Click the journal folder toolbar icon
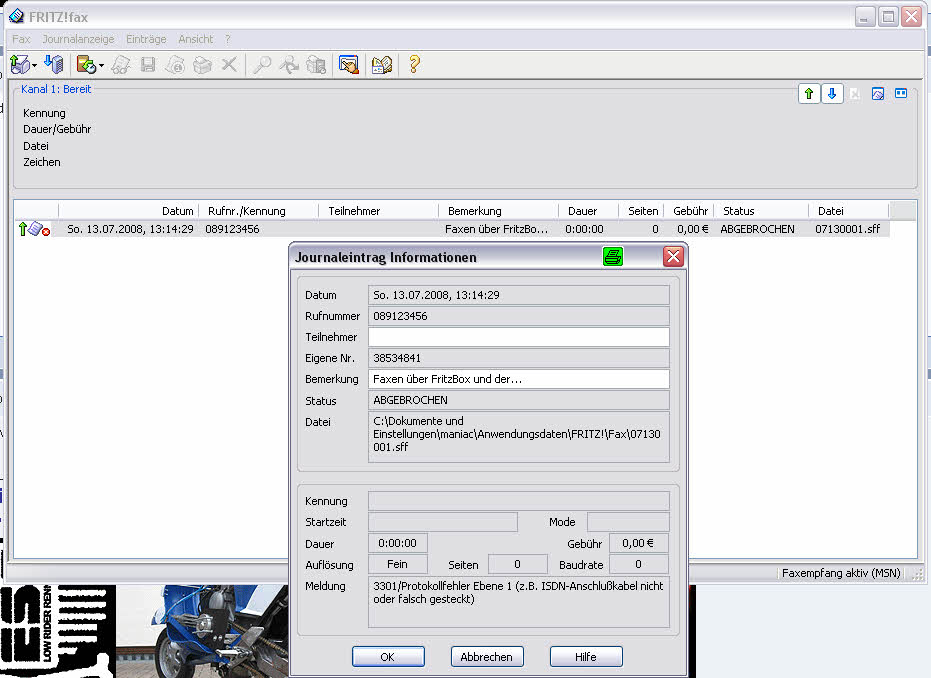 coord(87,64)
